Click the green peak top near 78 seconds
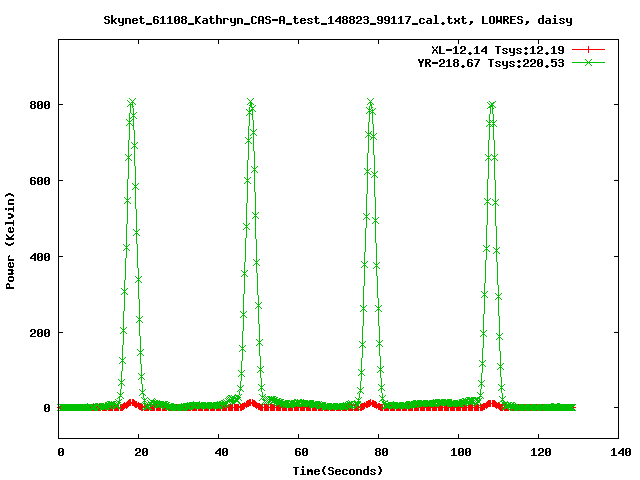This screenshot has height=480, width=640. coord(370,102)
